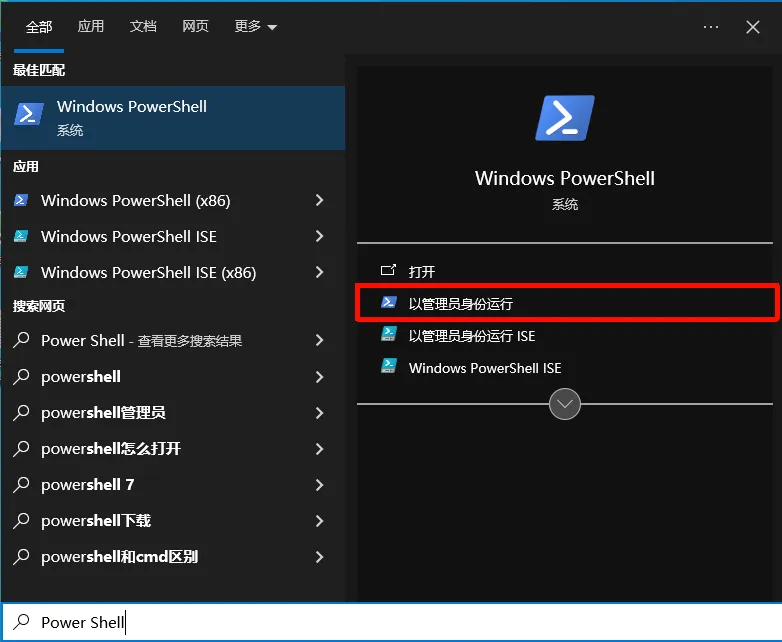Click the Windows PowerShell ISE (x86) icon
Screen dimensions: 782x642
(21, 273)
